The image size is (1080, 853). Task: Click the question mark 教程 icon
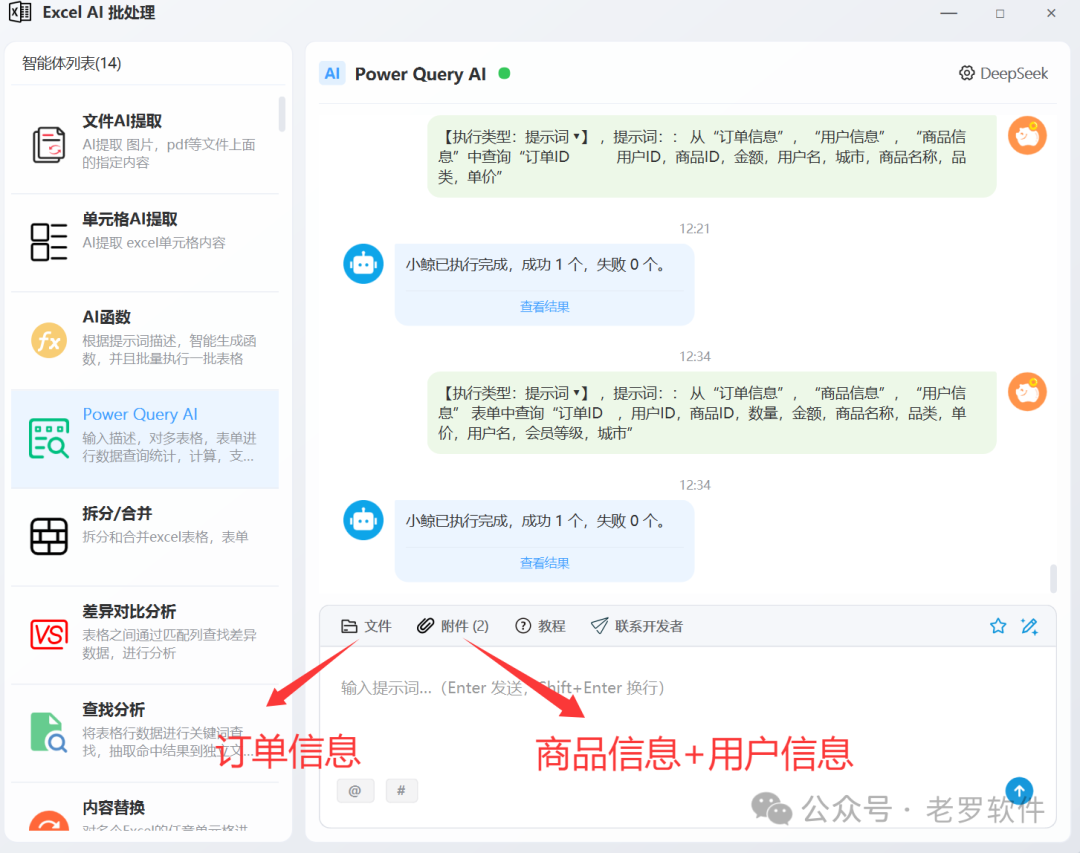point(523,626)
